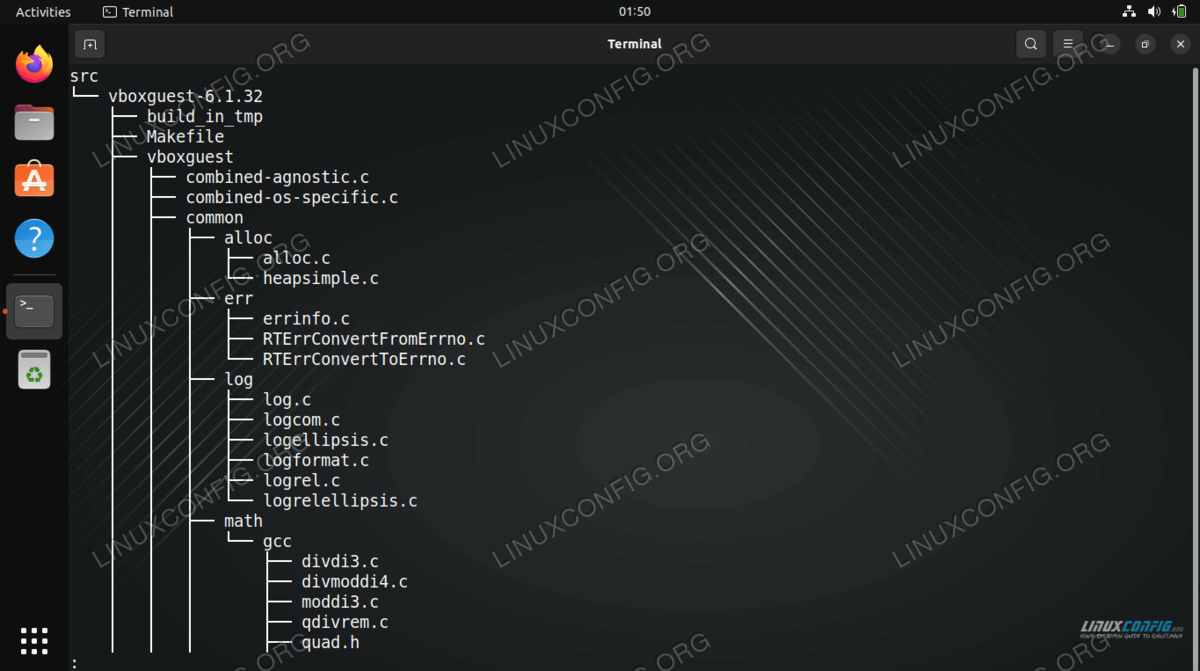Select 'divdi3.c' in the listing
This screenshot has width=1200, height=671.
[x=340, y=562]
